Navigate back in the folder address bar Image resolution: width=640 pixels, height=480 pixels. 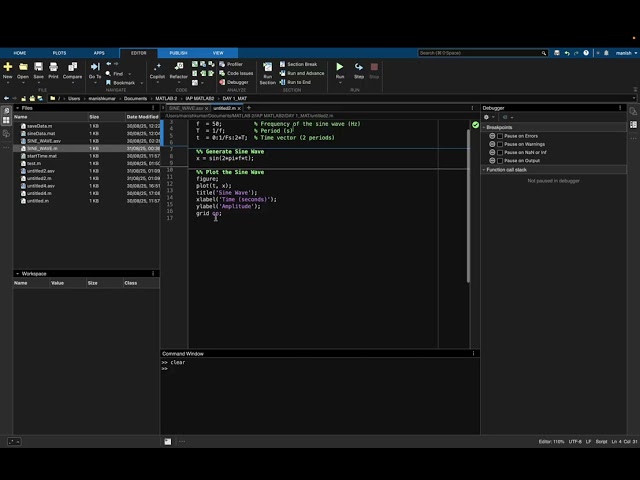[x=6, y=98]
